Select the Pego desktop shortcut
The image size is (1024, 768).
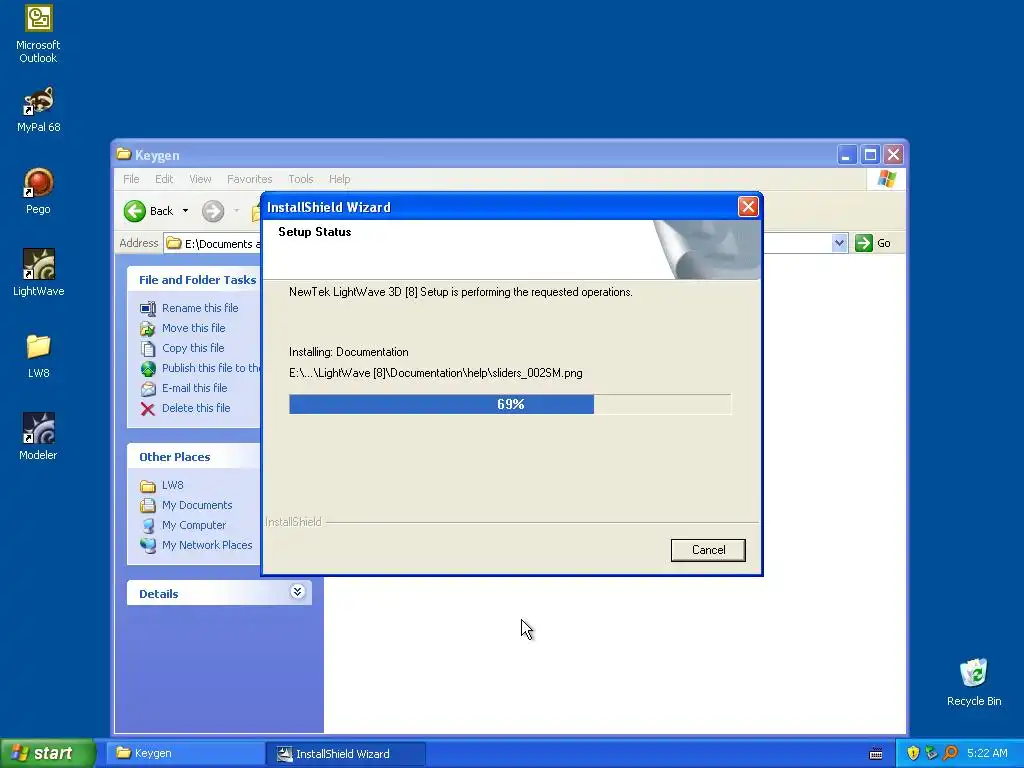(39, 191)
